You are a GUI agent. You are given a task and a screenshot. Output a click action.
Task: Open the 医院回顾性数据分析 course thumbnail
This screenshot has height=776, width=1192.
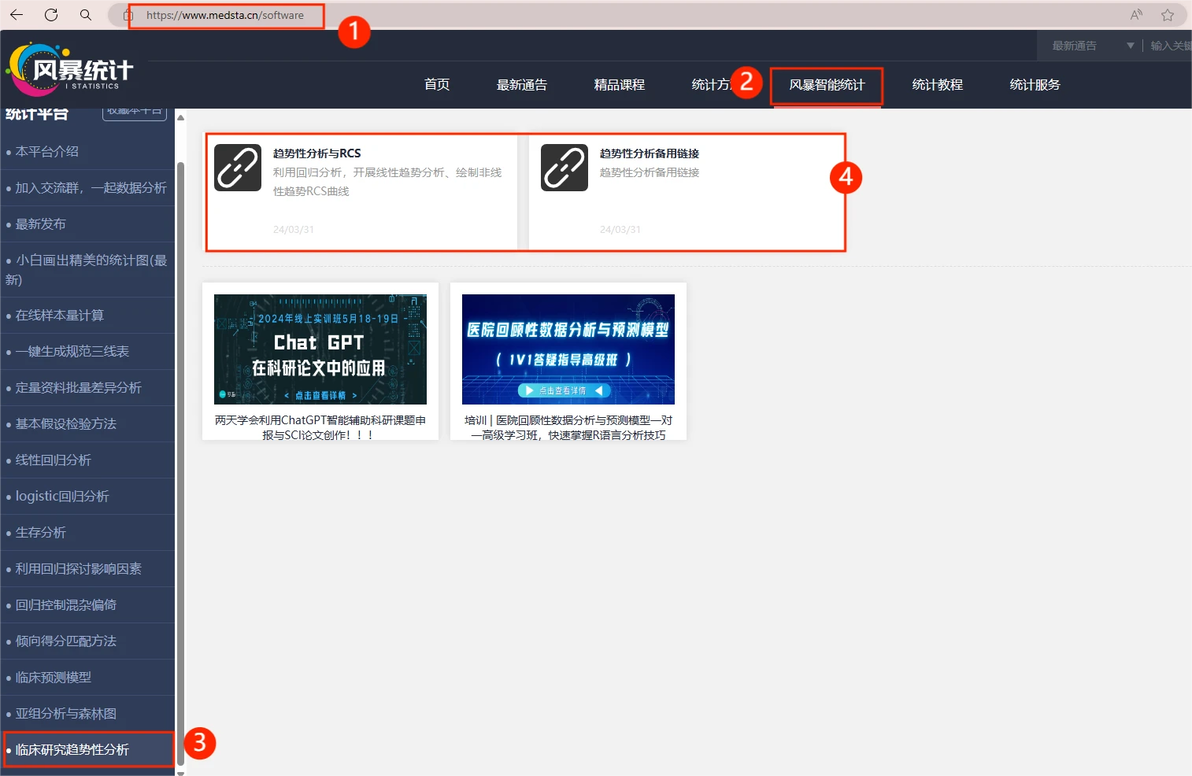(568, 349)
